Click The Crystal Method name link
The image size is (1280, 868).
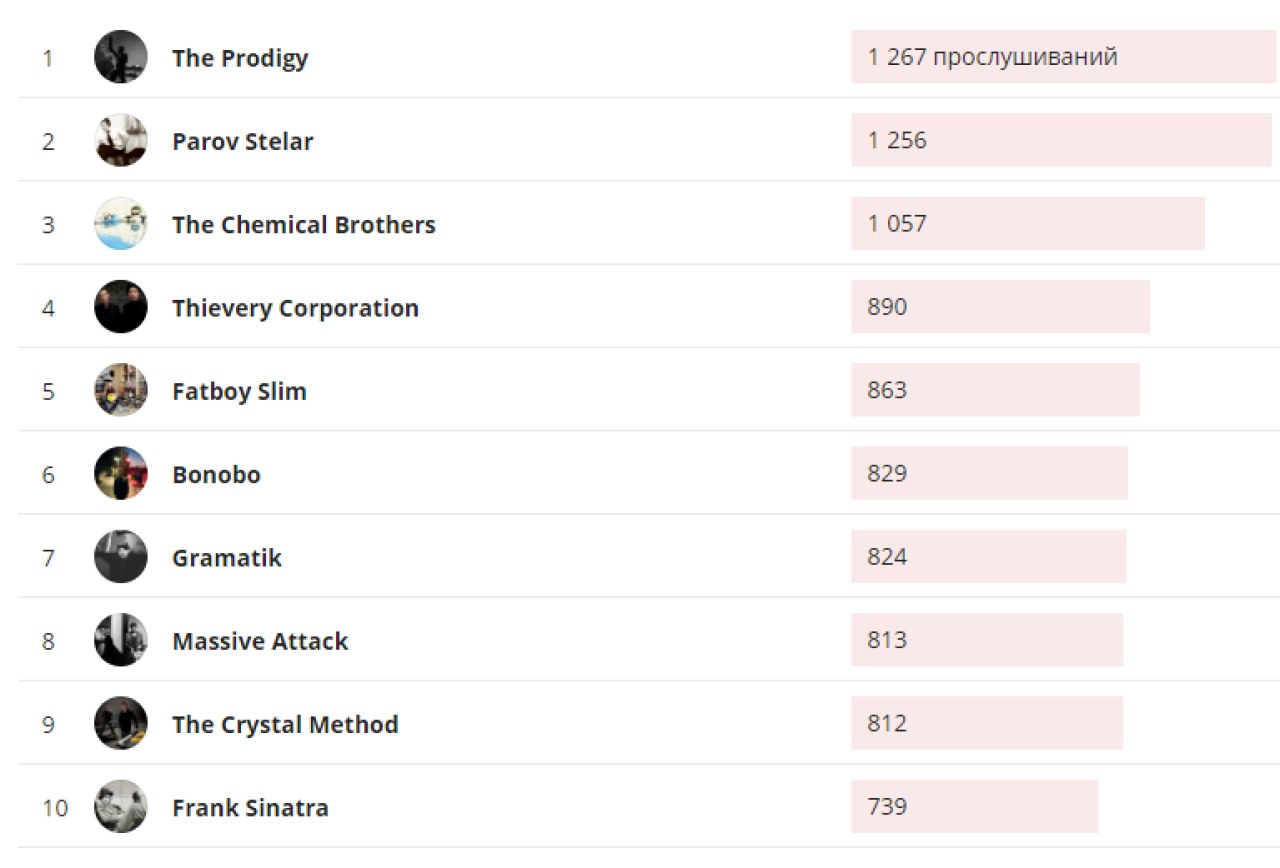pos(285,724)
